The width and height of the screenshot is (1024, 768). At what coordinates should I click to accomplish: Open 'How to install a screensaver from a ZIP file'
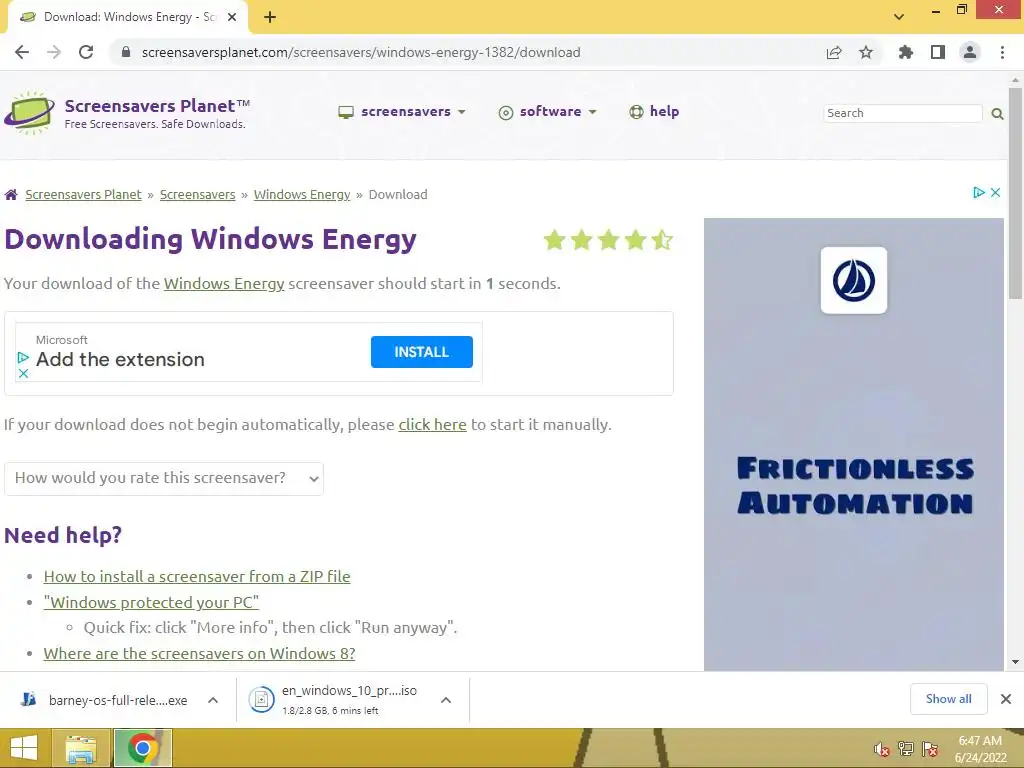[197, 577]
